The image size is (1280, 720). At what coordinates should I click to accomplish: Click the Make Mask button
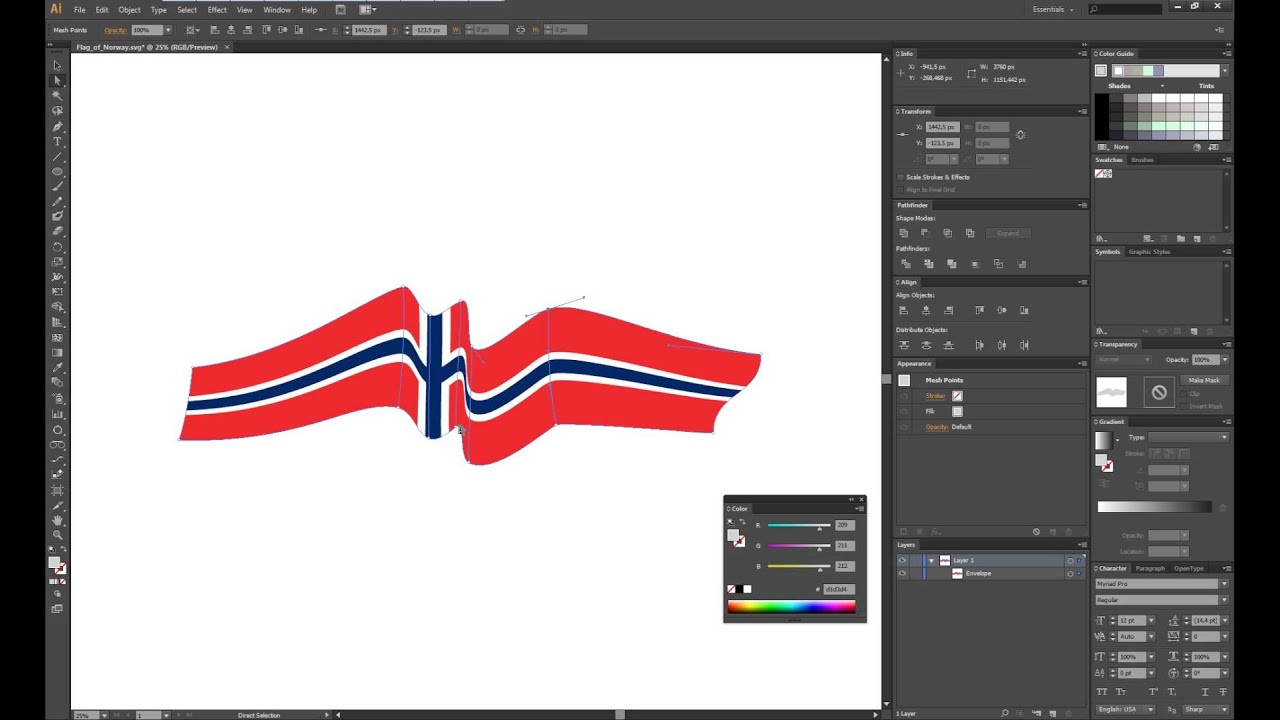point(1204,380)
